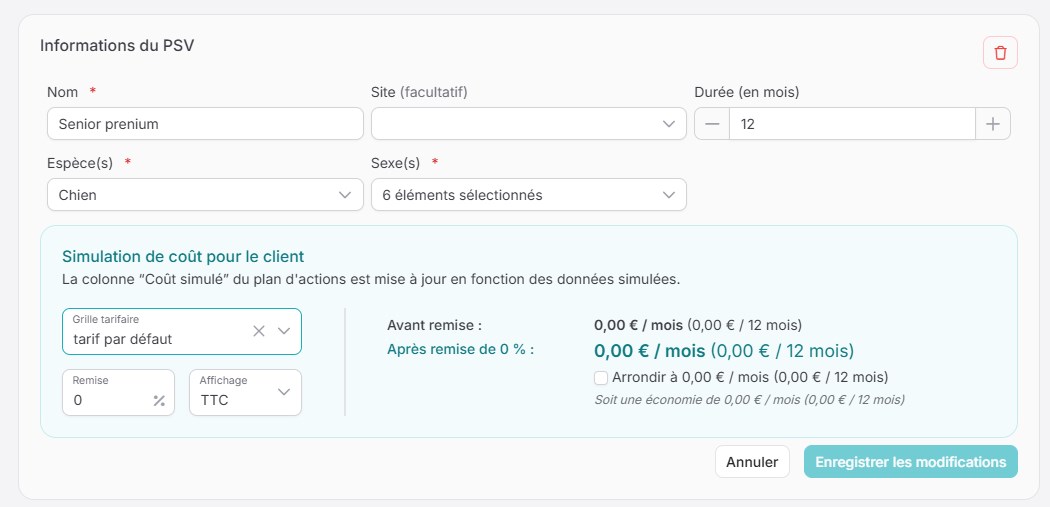Click Enregistrer les modifications button

click(x=910, y=462)
